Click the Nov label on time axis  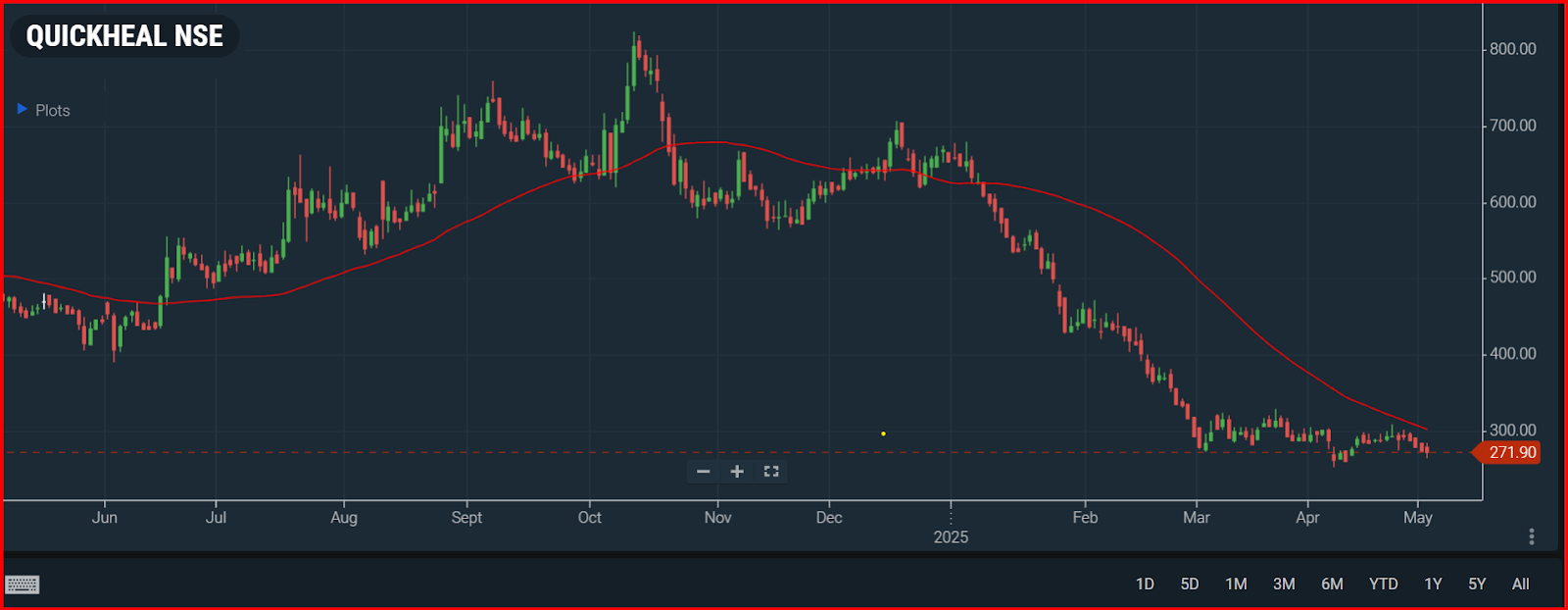tap(717, 518)
